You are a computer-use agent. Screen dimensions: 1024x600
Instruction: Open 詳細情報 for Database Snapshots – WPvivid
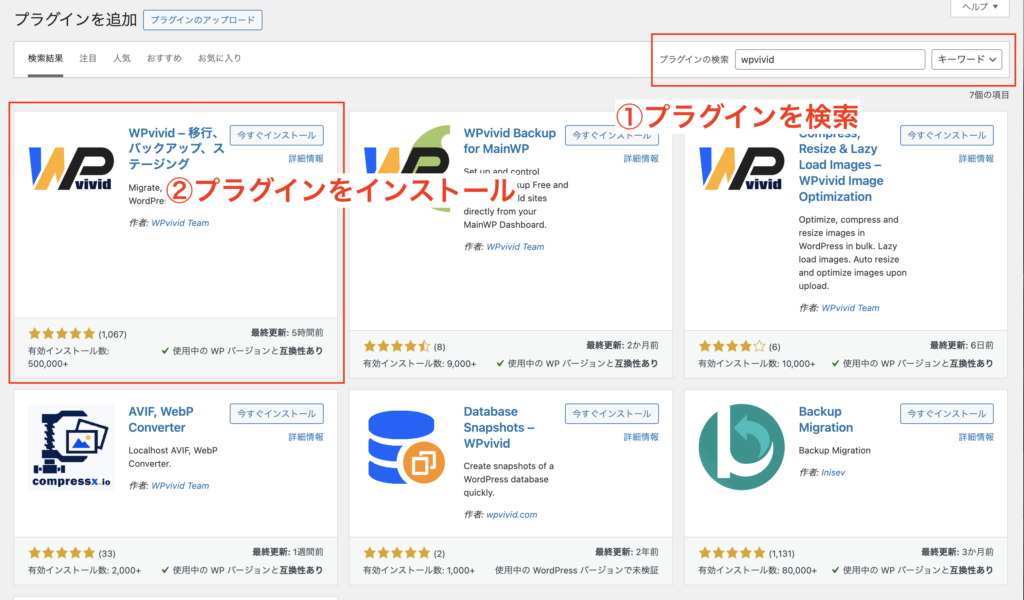click(641, 437)
